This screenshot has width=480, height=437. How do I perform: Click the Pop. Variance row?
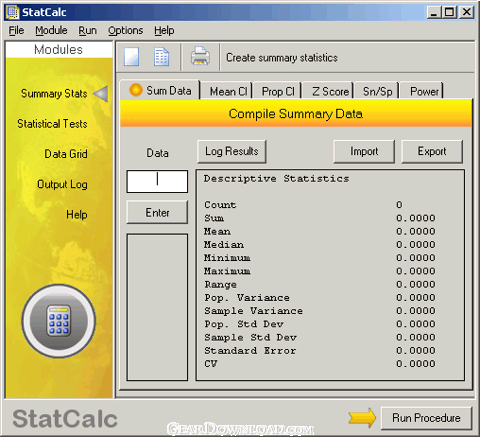pos(320,297)
